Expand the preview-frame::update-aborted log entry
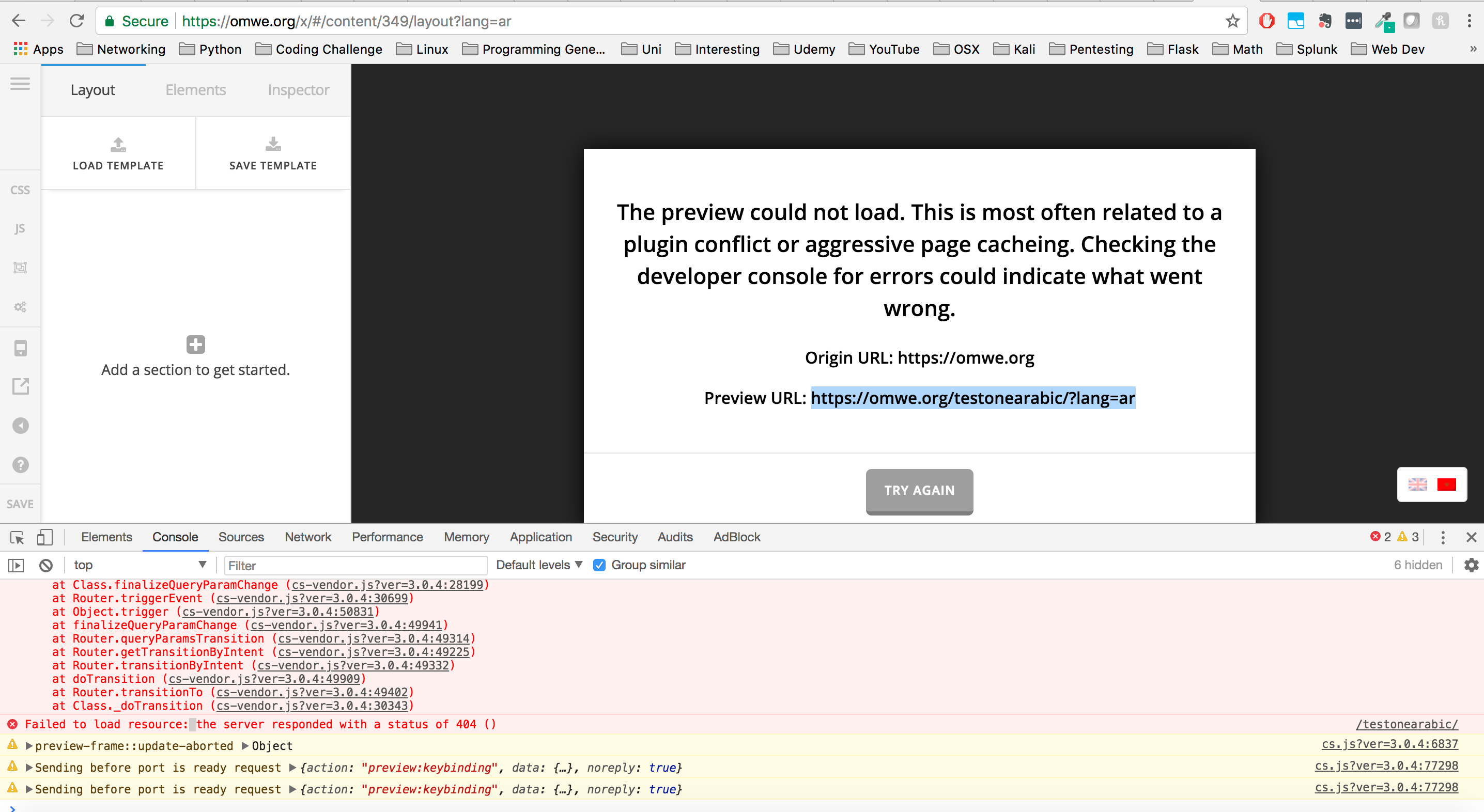The height and width of the screenshot is (812, 1484). click(x=29, y=746)
